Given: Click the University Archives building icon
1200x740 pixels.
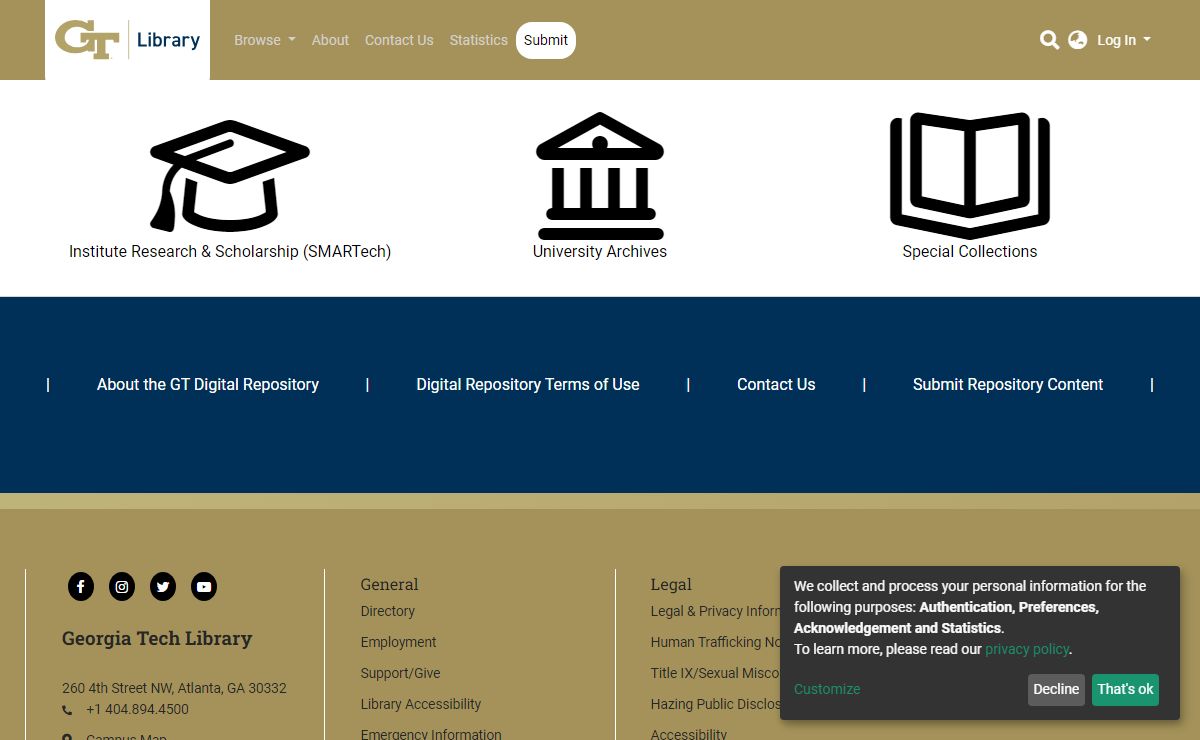Looking at the screenshot, I should pos(600,176).
